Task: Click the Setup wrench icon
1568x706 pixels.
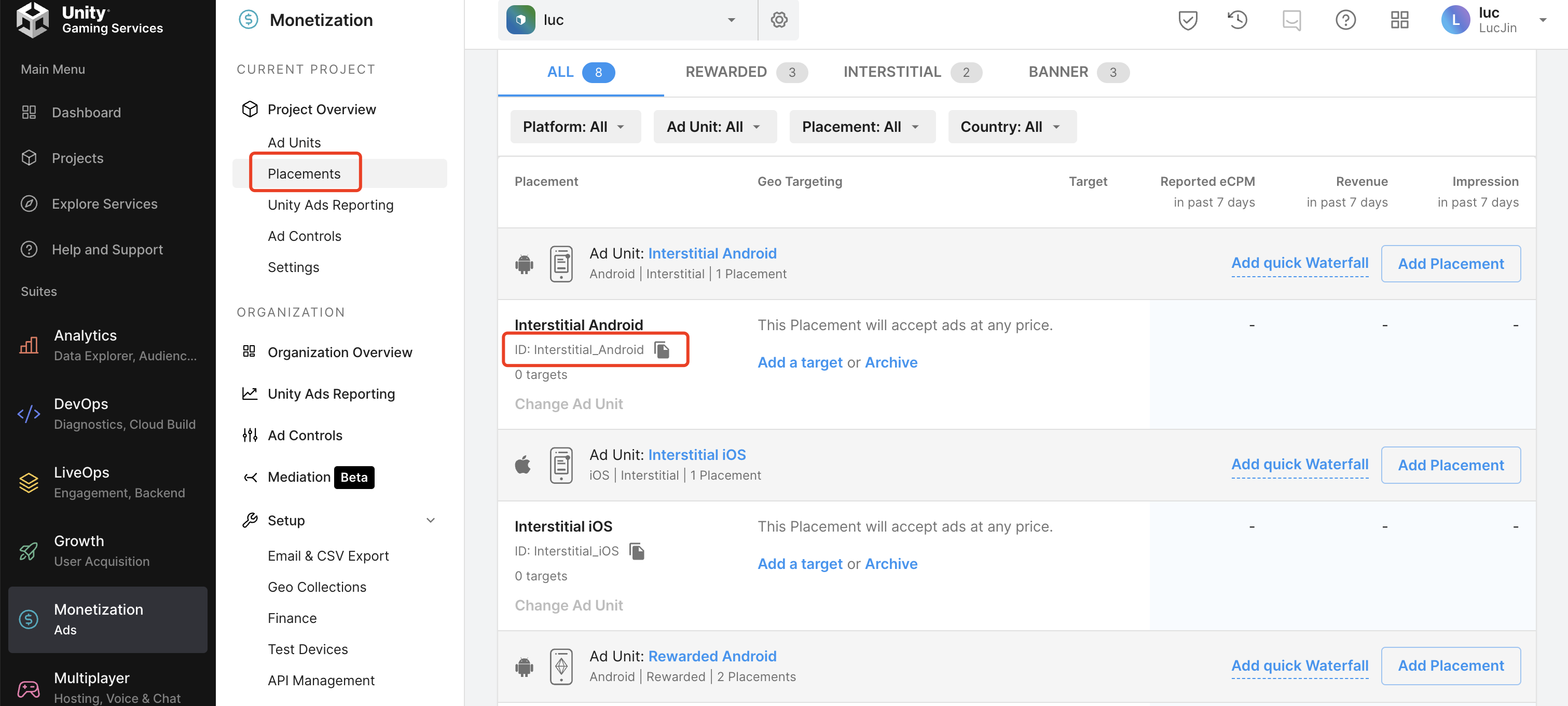Action: point(250,520)
